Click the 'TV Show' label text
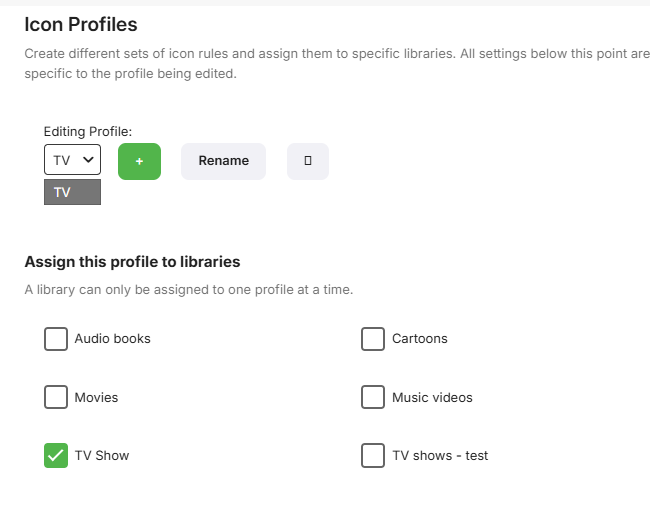The width and height of the screenshot is (650, 524). [x=102, y=455]
